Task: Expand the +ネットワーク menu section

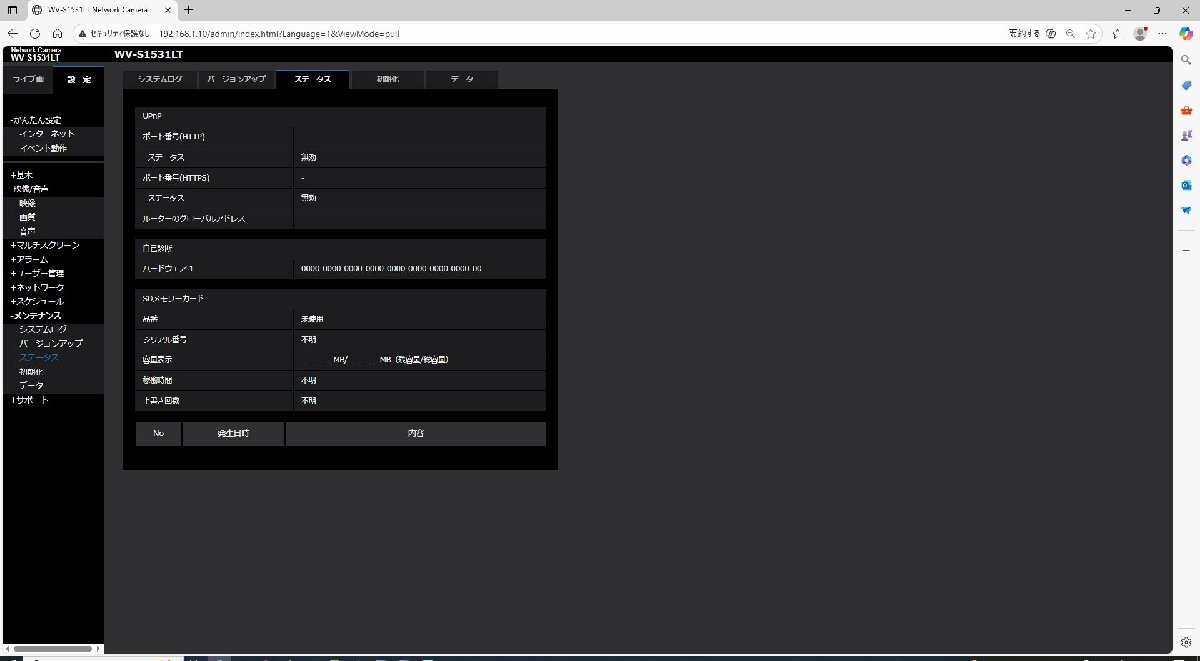Action: pos(37,287)
